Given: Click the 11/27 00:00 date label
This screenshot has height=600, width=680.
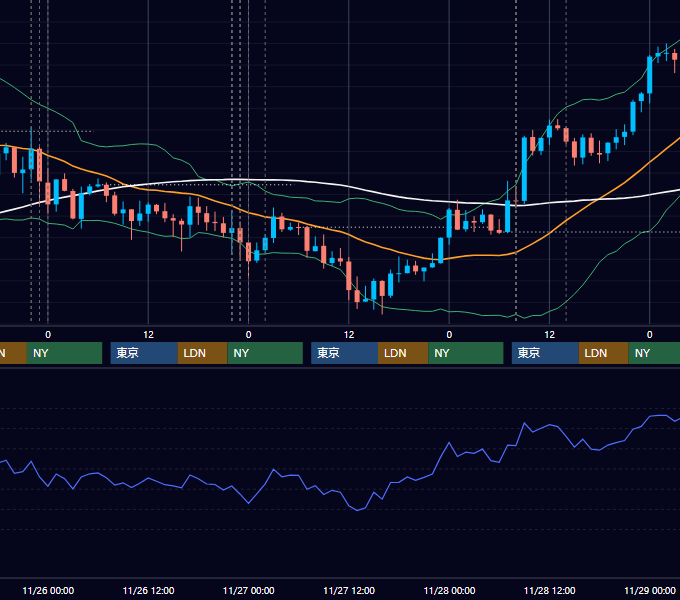Looking at the screenshot, I should click(x=248, y=590).
